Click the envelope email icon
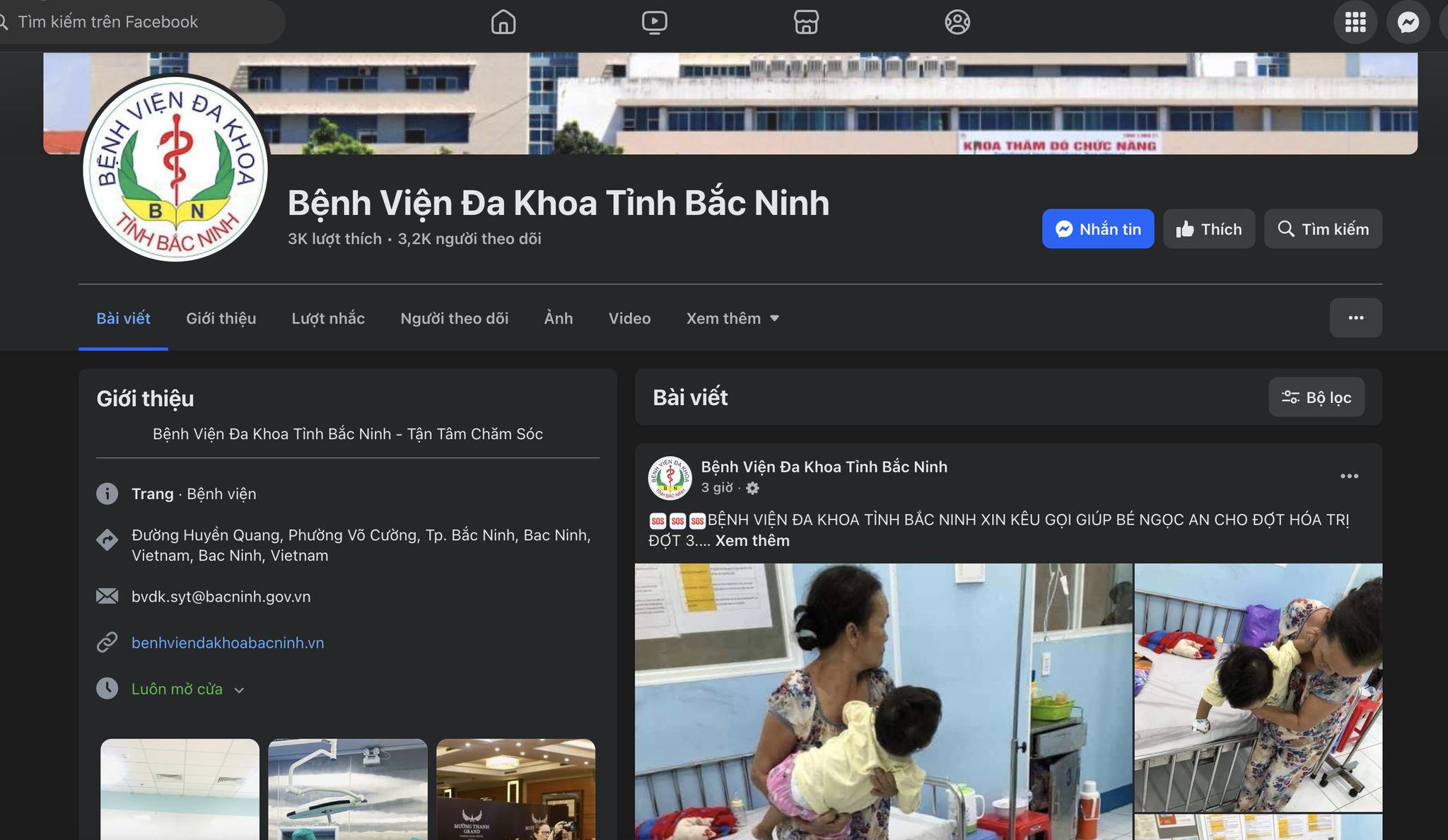 pyautogui.click(x=107, y=596)
